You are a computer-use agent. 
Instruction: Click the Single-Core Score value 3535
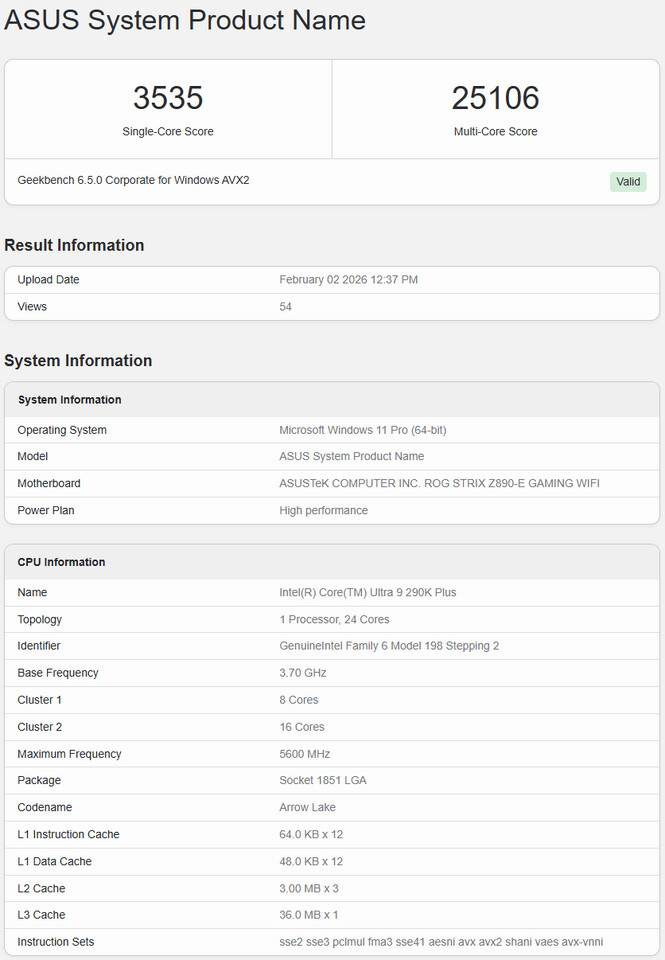[168, 98]
